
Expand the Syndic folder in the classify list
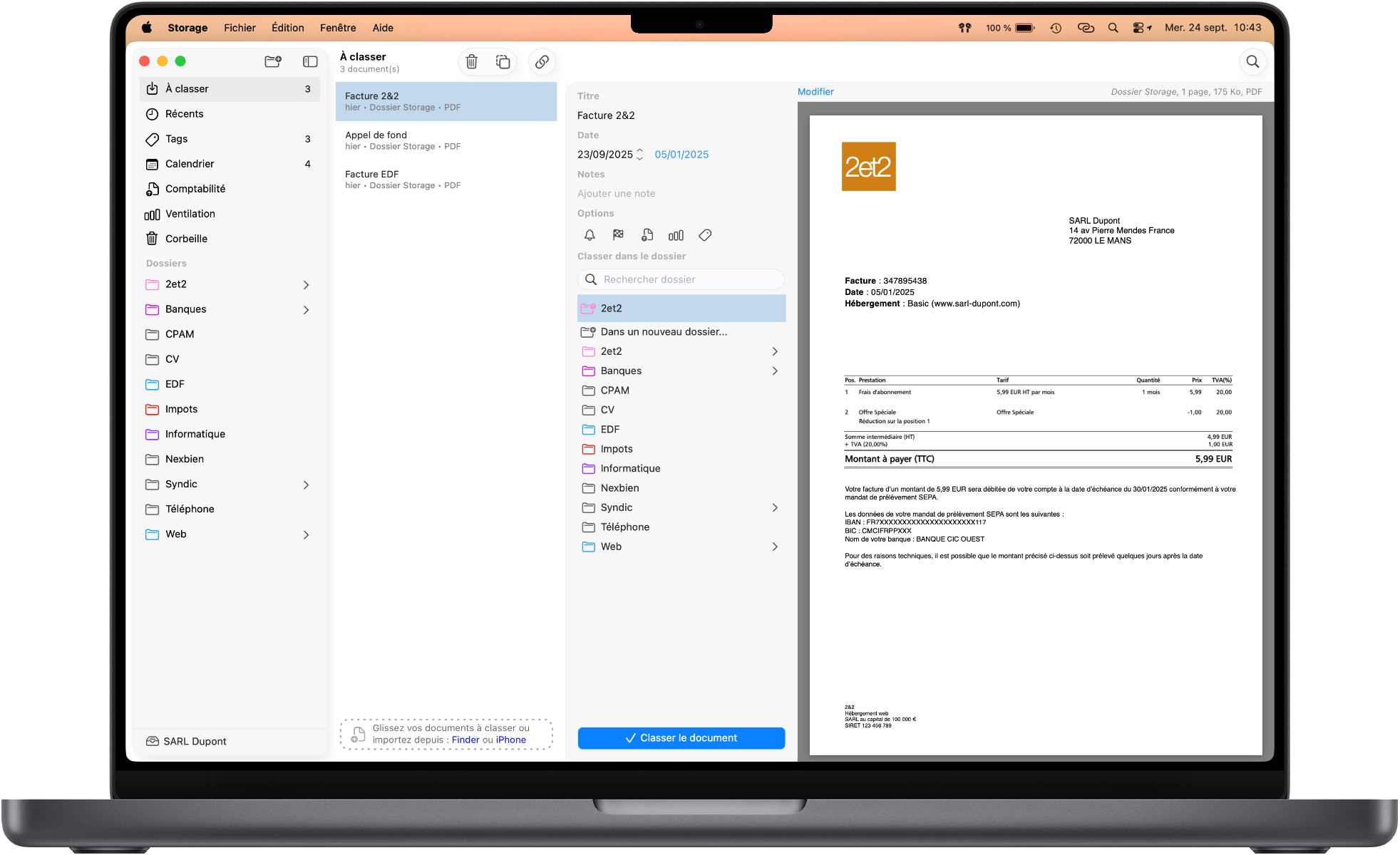pyautogui.click(x=775, y=508)
